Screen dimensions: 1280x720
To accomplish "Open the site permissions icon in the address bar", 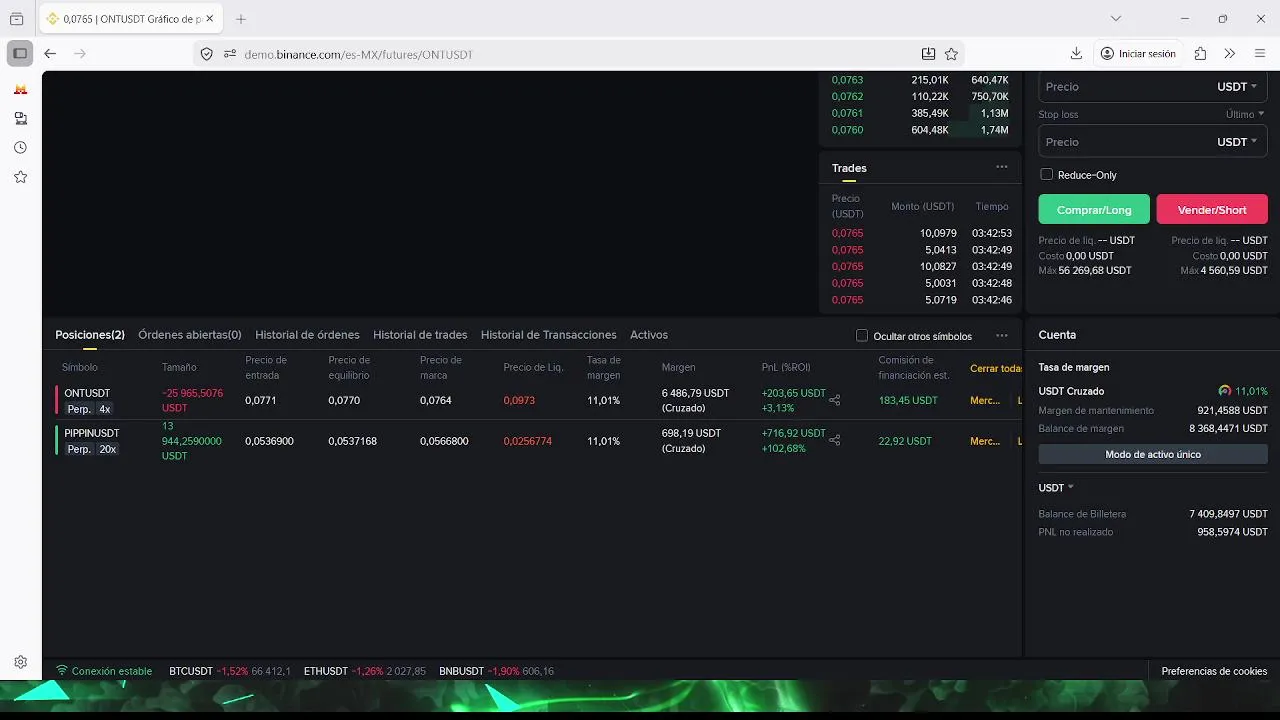I will coord(230,54).
